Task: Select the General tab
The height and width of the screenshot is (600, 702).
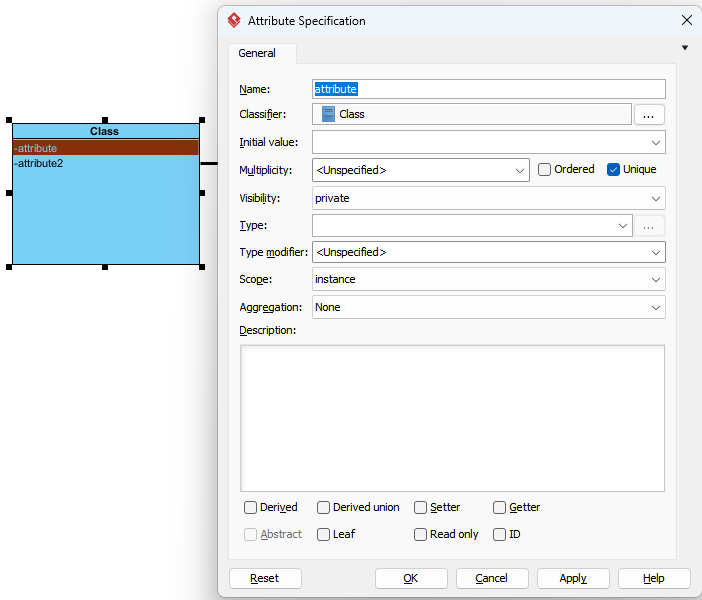Action: [257, 53]
